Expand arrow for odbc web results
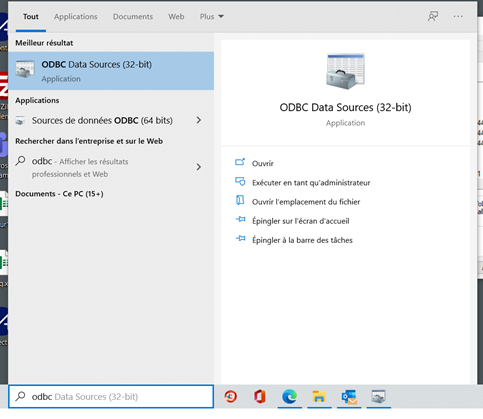Image resolution: width=483 pixels, height=419 pixels. (199, 167)
